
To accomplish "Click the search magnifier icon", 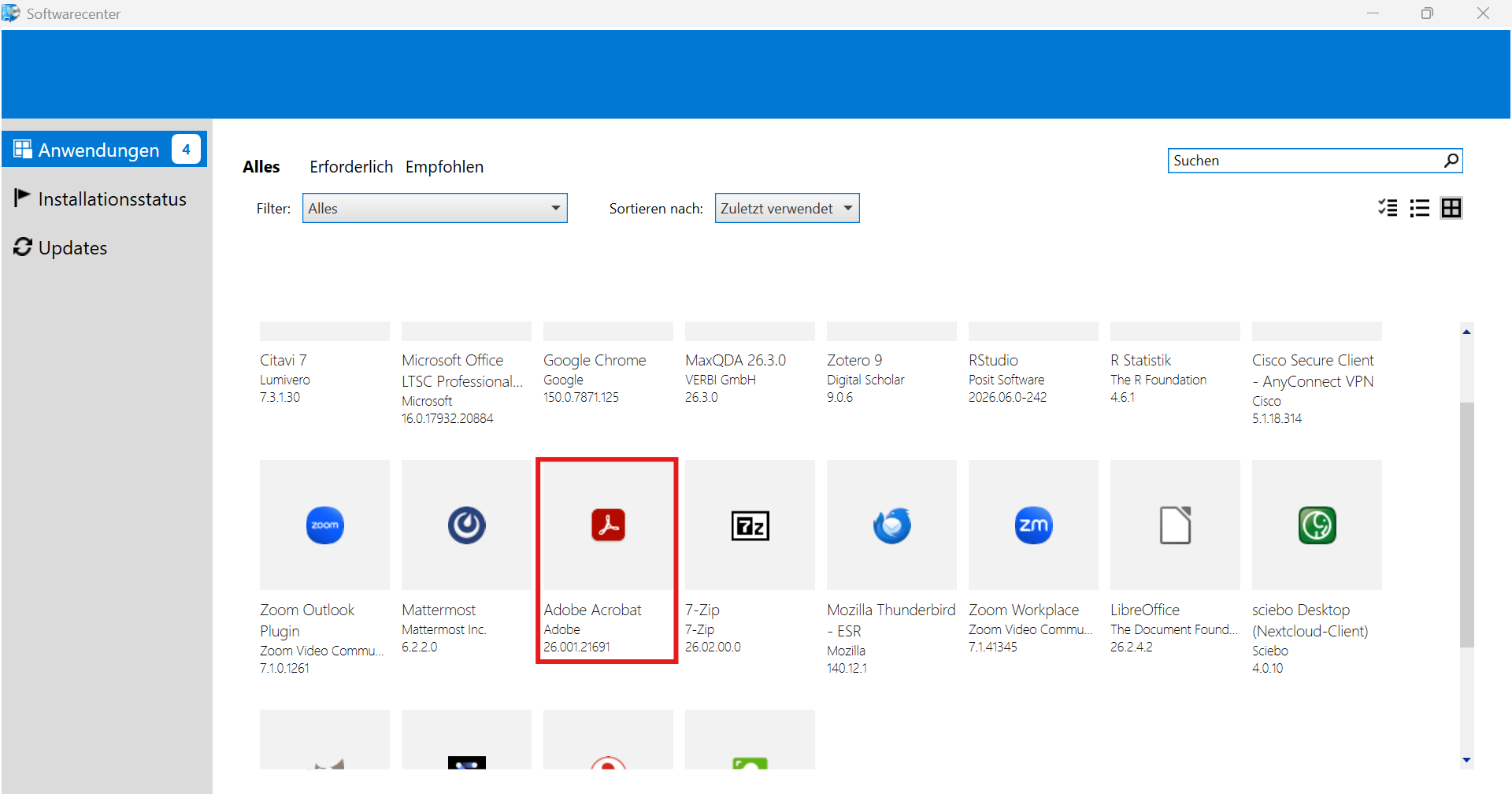I will (1451, 161).
